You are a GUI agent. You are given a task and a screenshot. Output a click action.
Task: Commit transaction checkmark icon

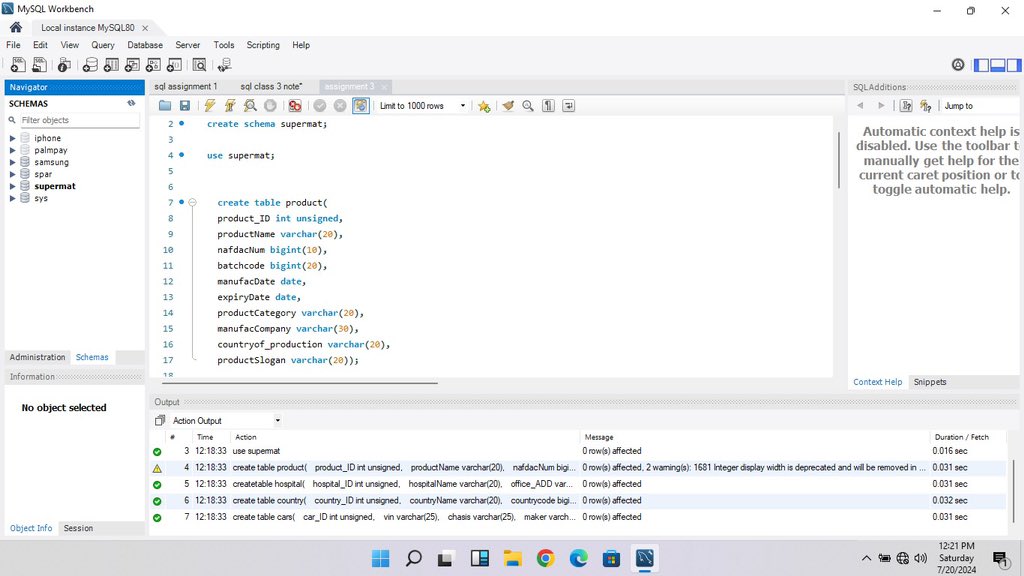pyautogui.click(x=319, y=106)
